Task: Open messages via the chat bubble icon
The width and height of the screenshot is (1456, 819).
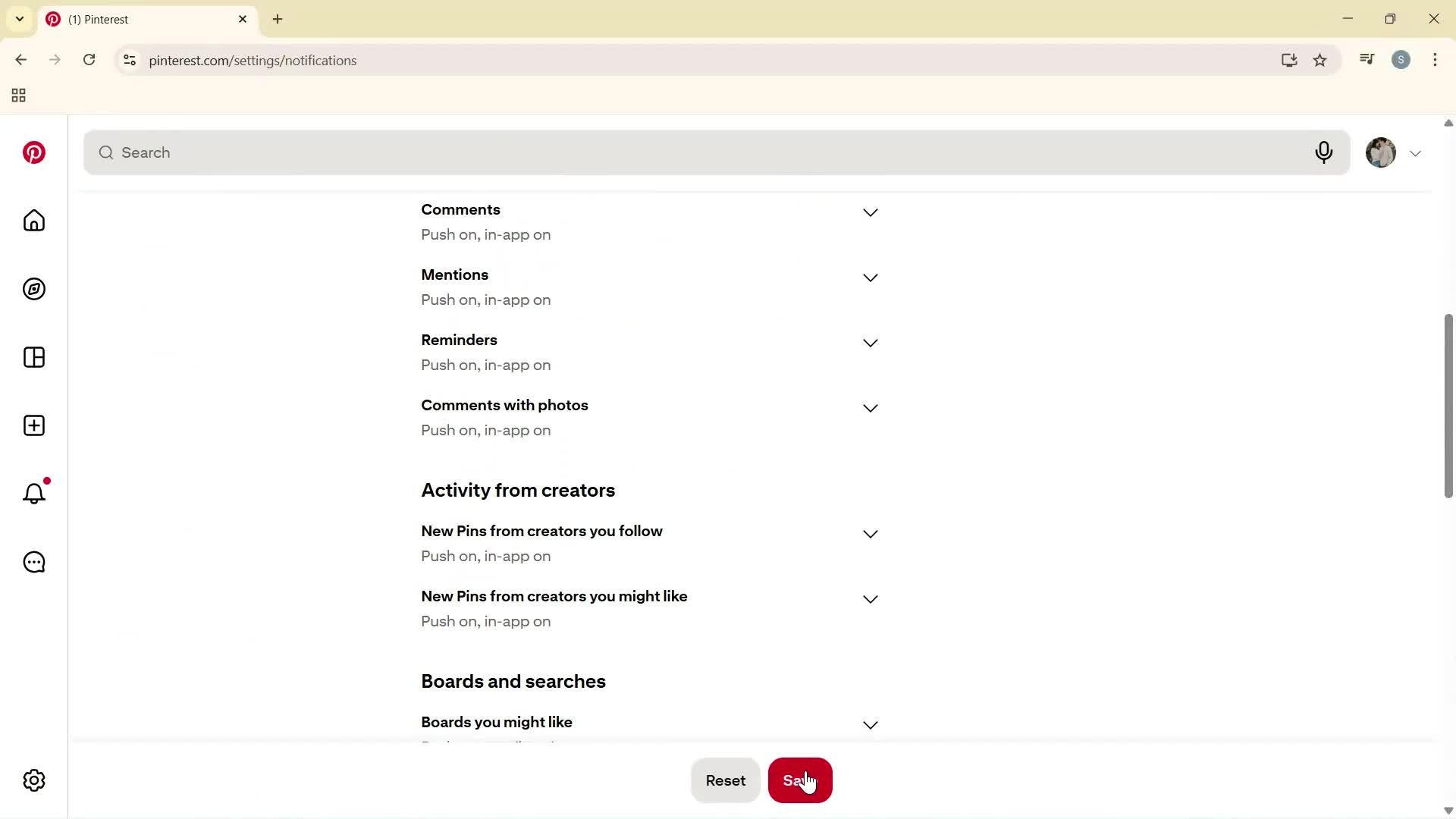Action: 33,562
